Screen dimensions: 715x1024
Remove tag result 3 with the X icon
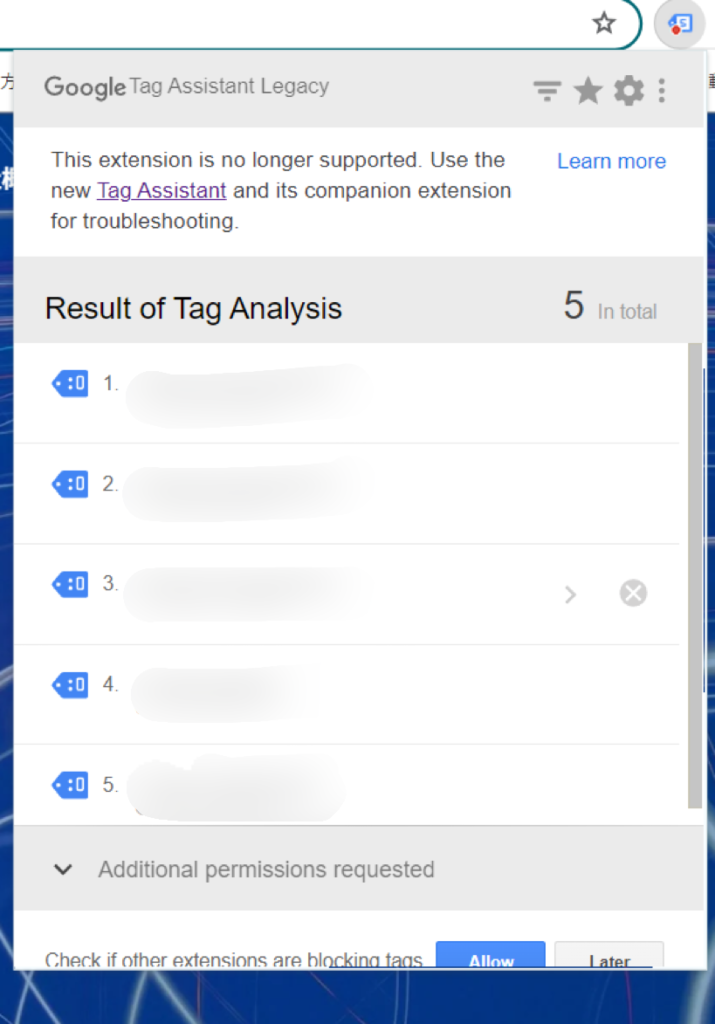pyautogui.click(x=633, y=594)
